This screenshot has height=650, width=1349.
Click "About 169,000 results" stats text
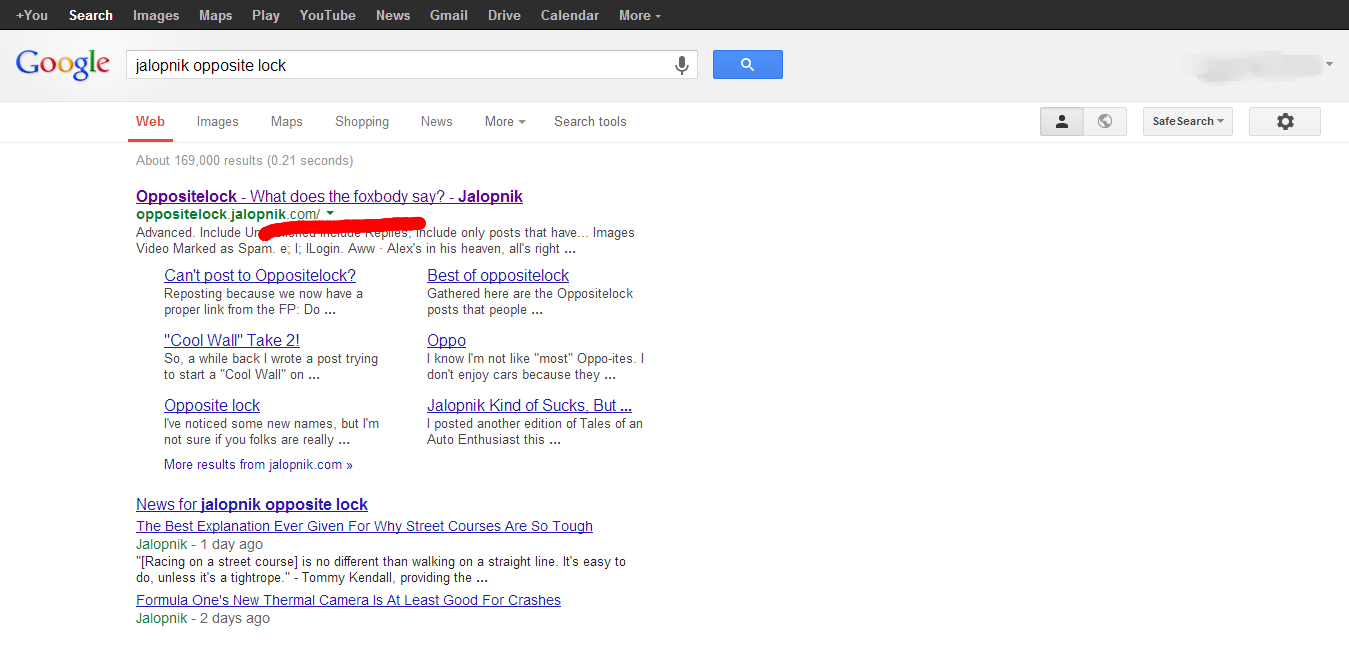point(244,160)
